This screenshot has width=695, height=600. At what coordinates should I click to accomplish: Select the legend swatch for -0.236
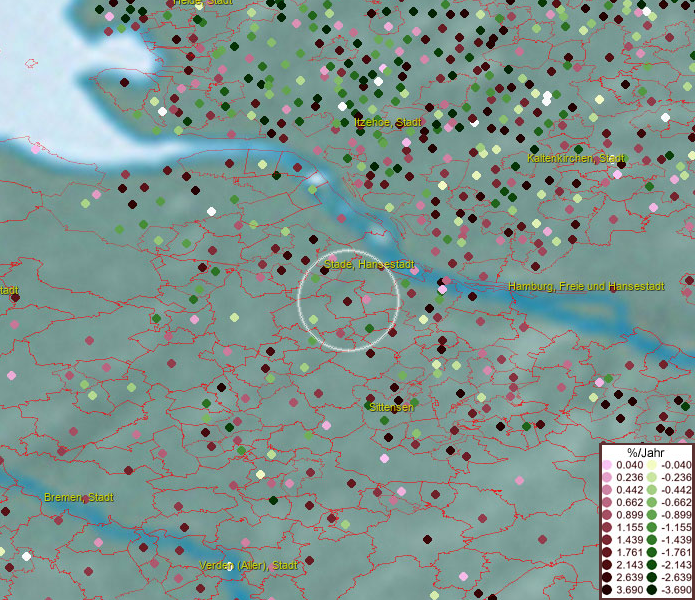(x=652, y=477)
